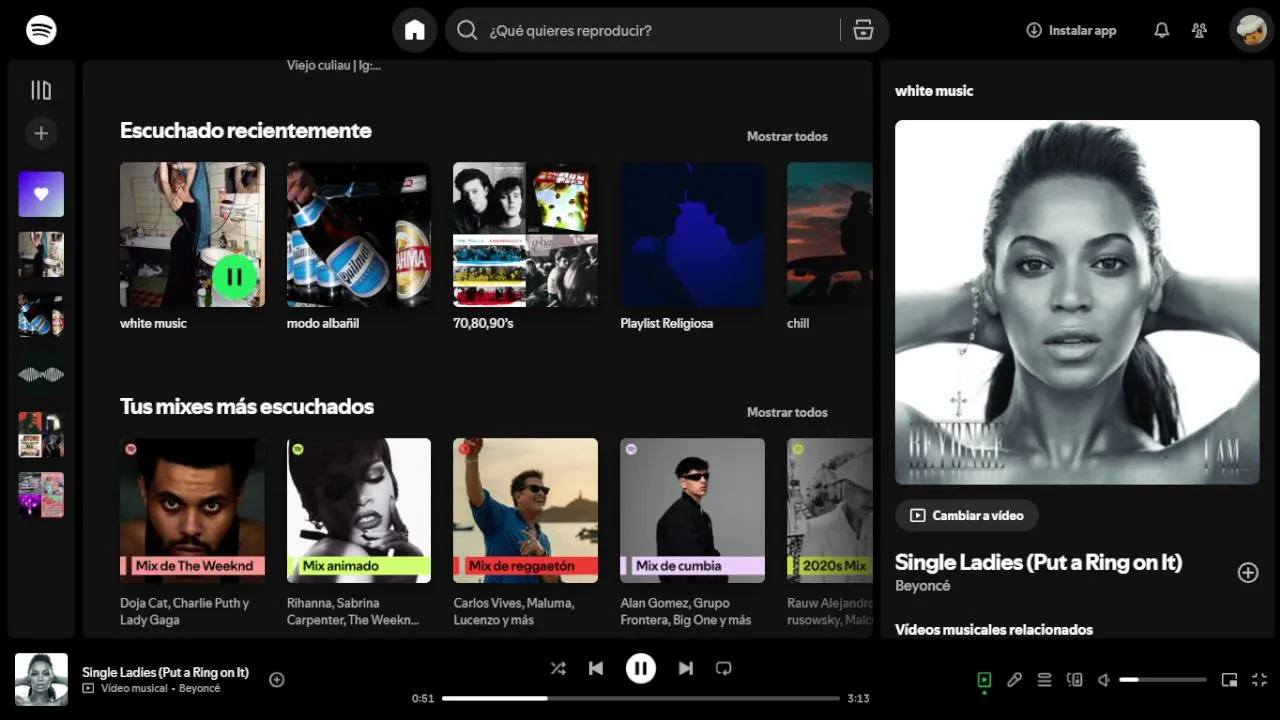Open notifications bell
Viewport: 1280px width, 720px height.
1161,30
